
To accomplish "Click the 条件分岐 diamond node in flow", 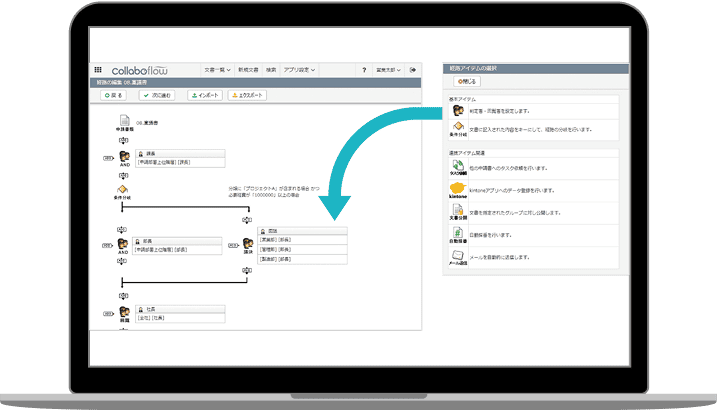I will click(123, 188).
